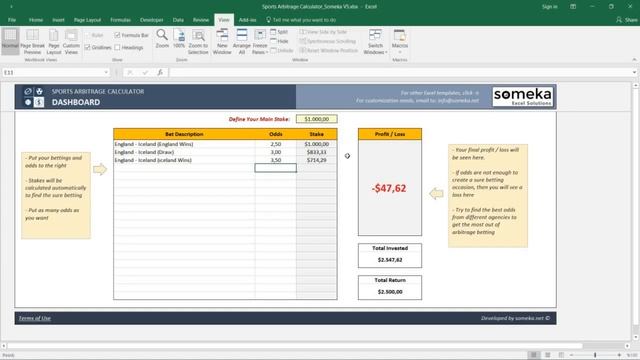The width and height of the screenshot is (640, 360).
Task: Collapse the ribbon
Action: coord(634,60)
